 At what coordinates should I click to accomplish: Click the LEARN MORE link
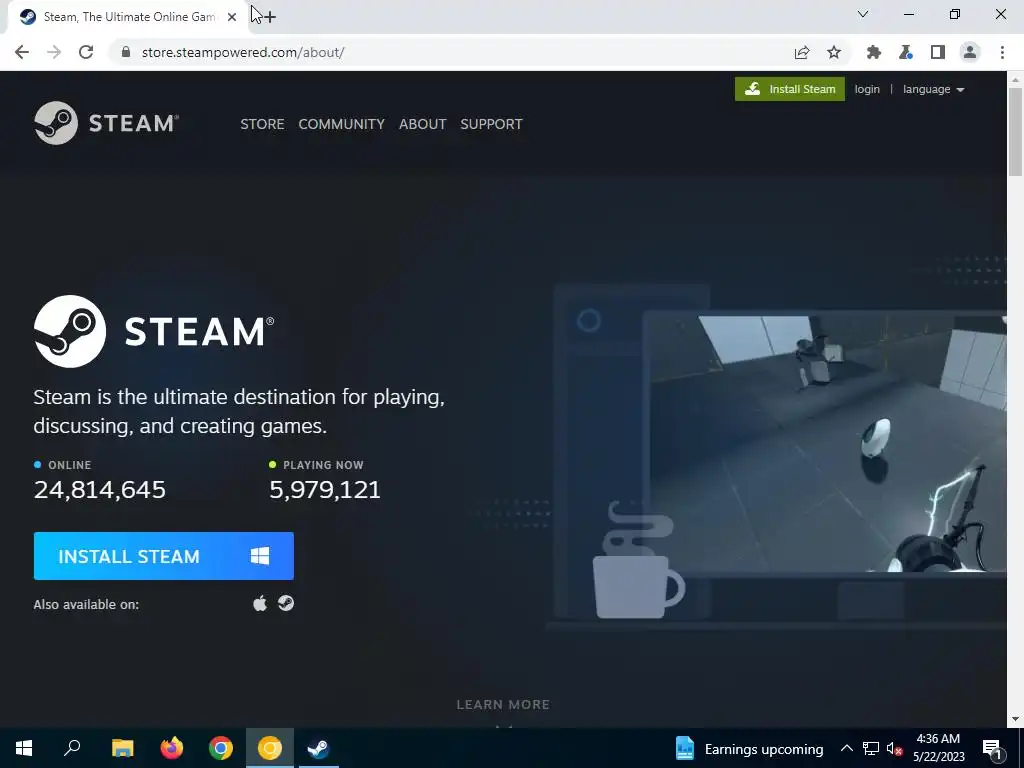coord(503,705)
